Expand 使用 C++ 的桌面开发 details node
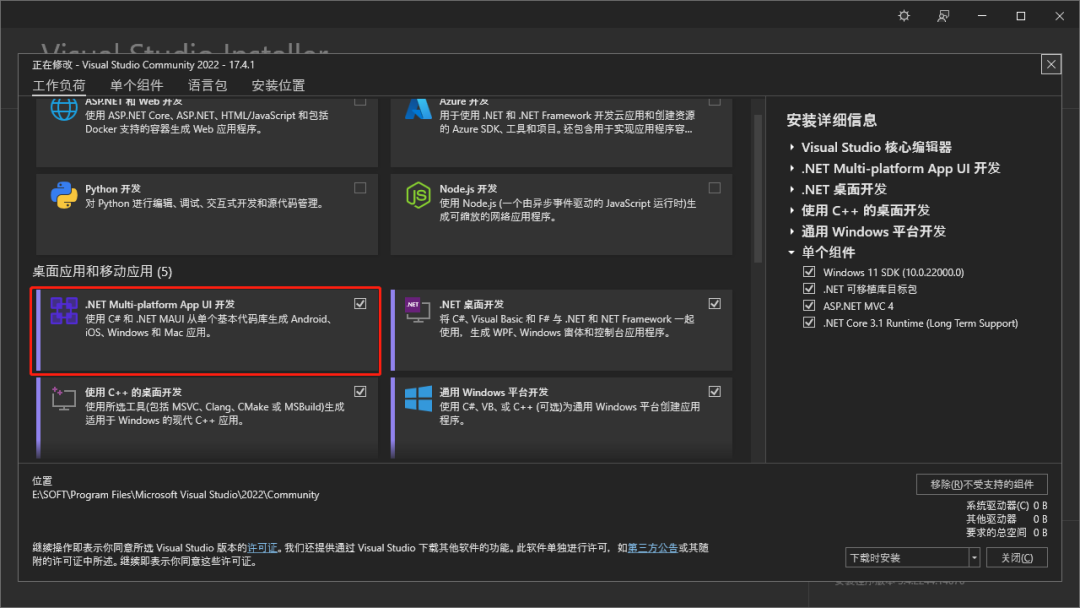Screen dimensions: 1080x608 (792, 211)
